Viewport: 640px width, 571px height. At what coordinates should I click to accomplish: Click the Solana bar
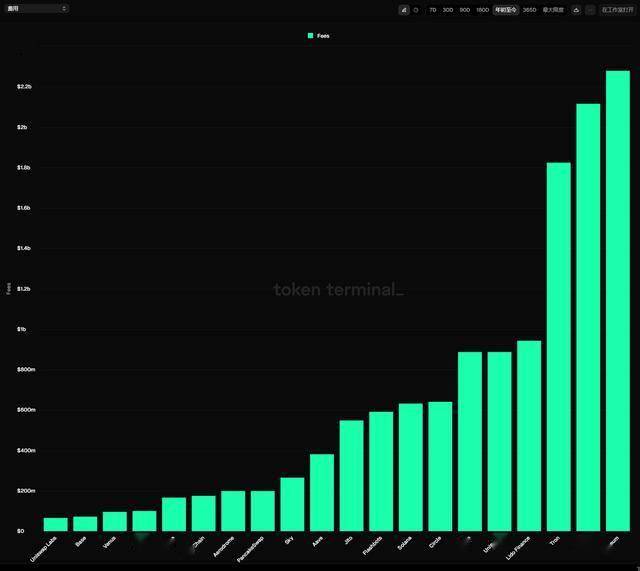pyautogui.click(x=411, y=467)
